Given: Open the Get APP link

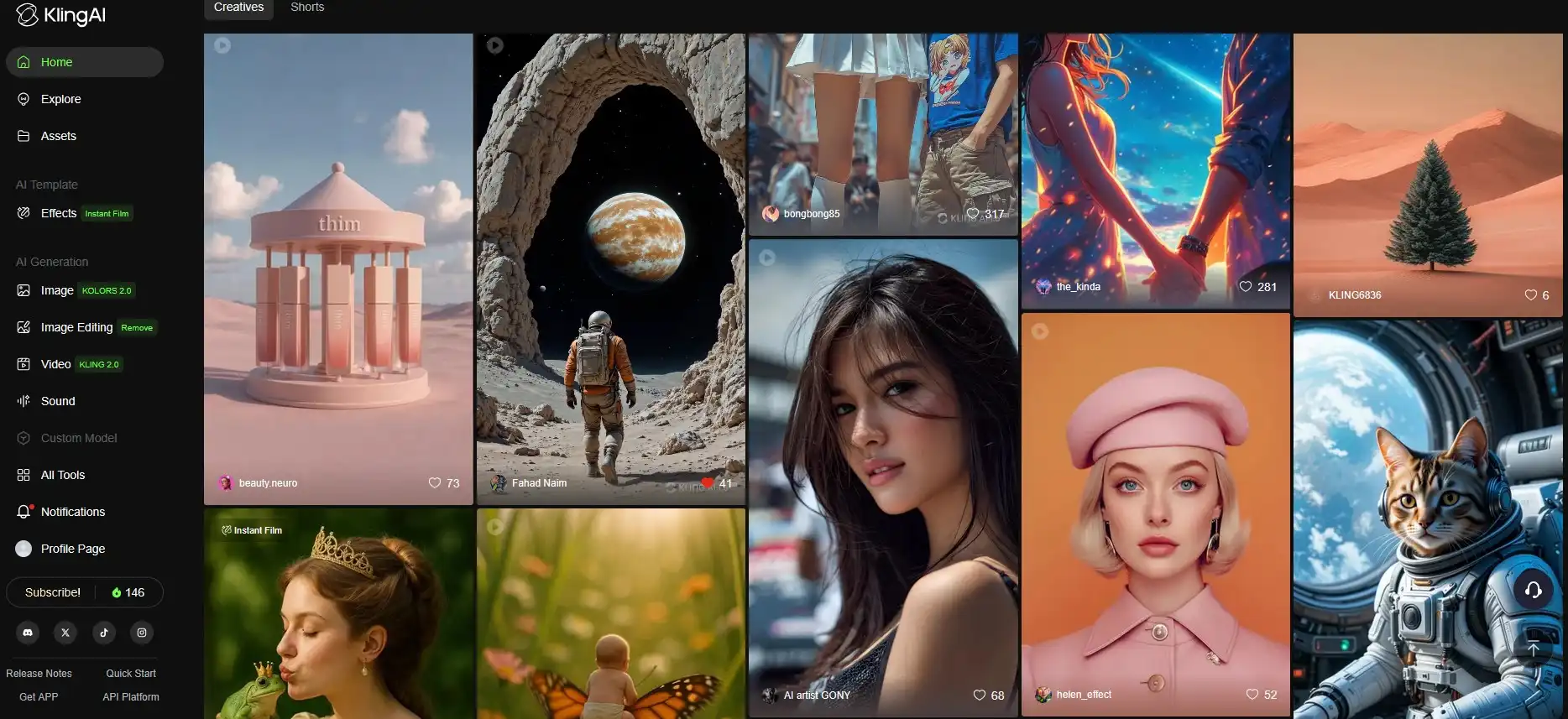Looking at the screenshot, I should [39, 697].
